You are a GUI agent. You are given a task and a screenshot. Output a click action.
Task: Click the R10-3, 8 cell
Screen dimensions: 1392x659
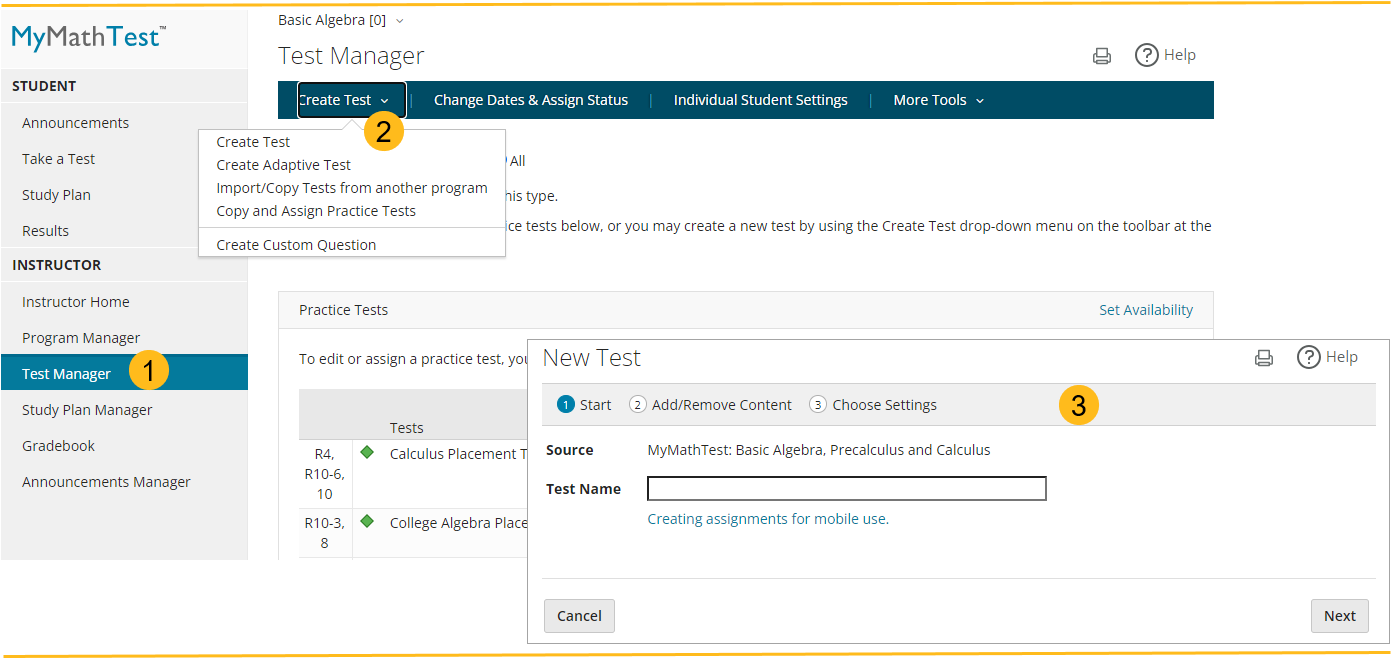pyautogui.click(x=325, y=532)
